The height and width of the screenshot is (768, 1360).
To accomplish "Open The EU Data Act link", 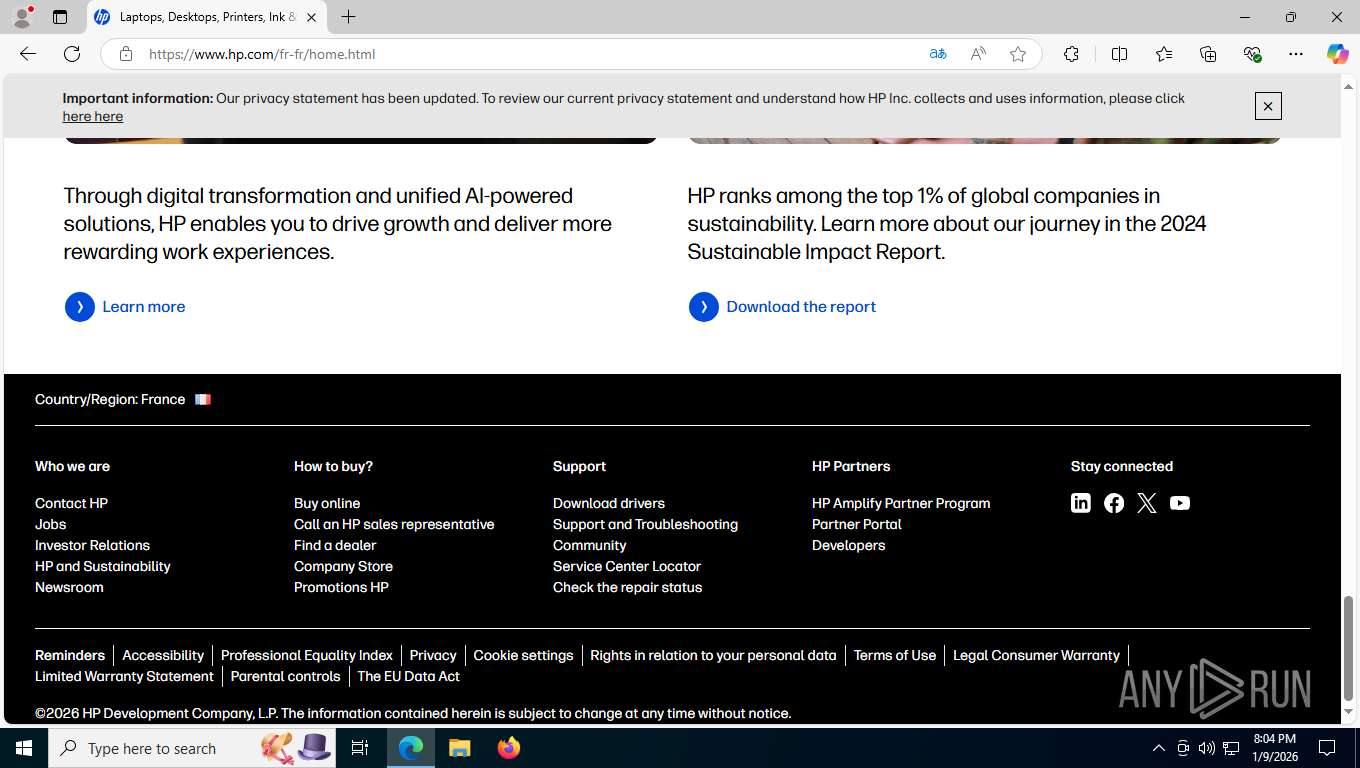I will point(408,676).
